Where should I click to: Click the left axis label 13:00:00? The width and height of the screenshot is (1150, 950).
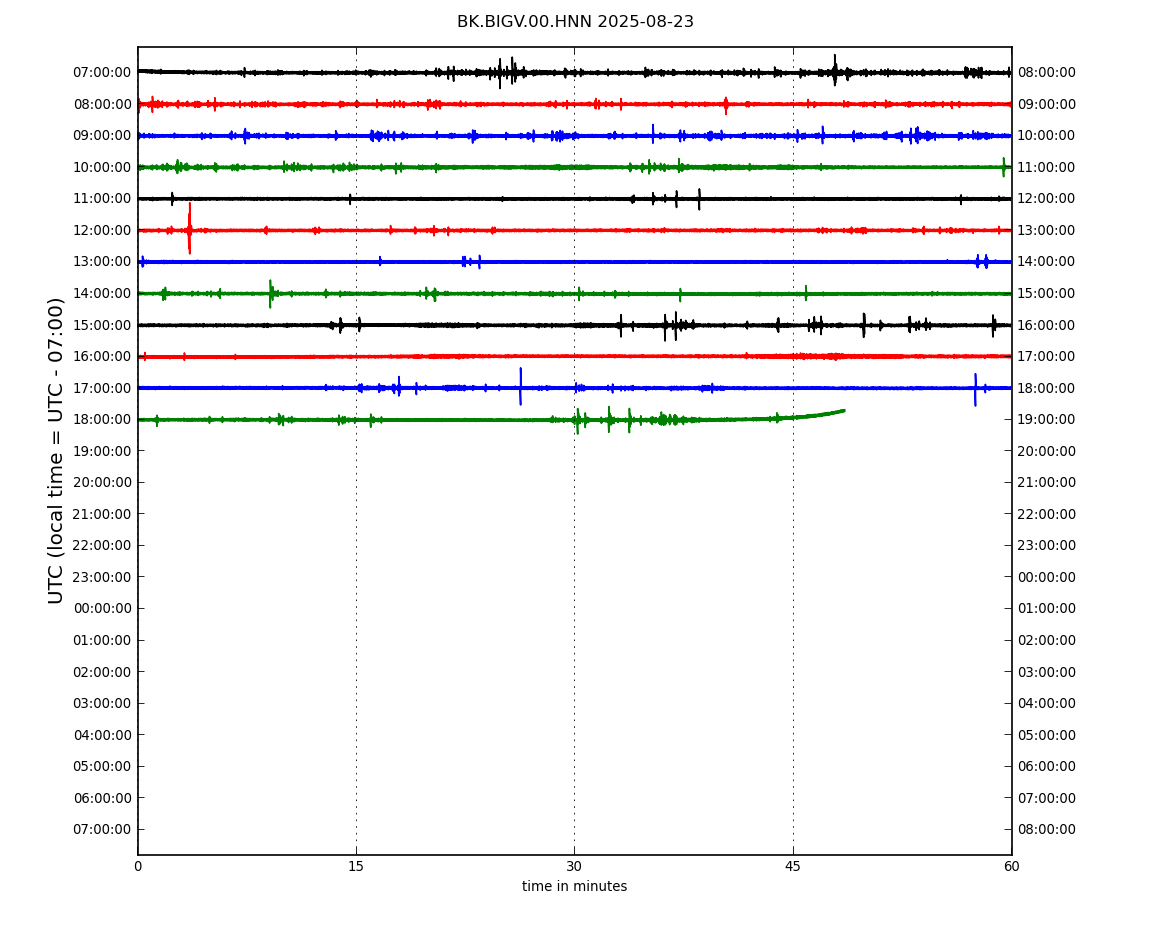point(102,262)
